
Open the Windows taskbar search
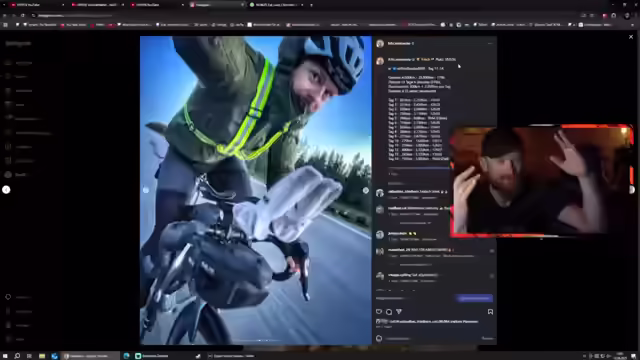click(17, 356)
